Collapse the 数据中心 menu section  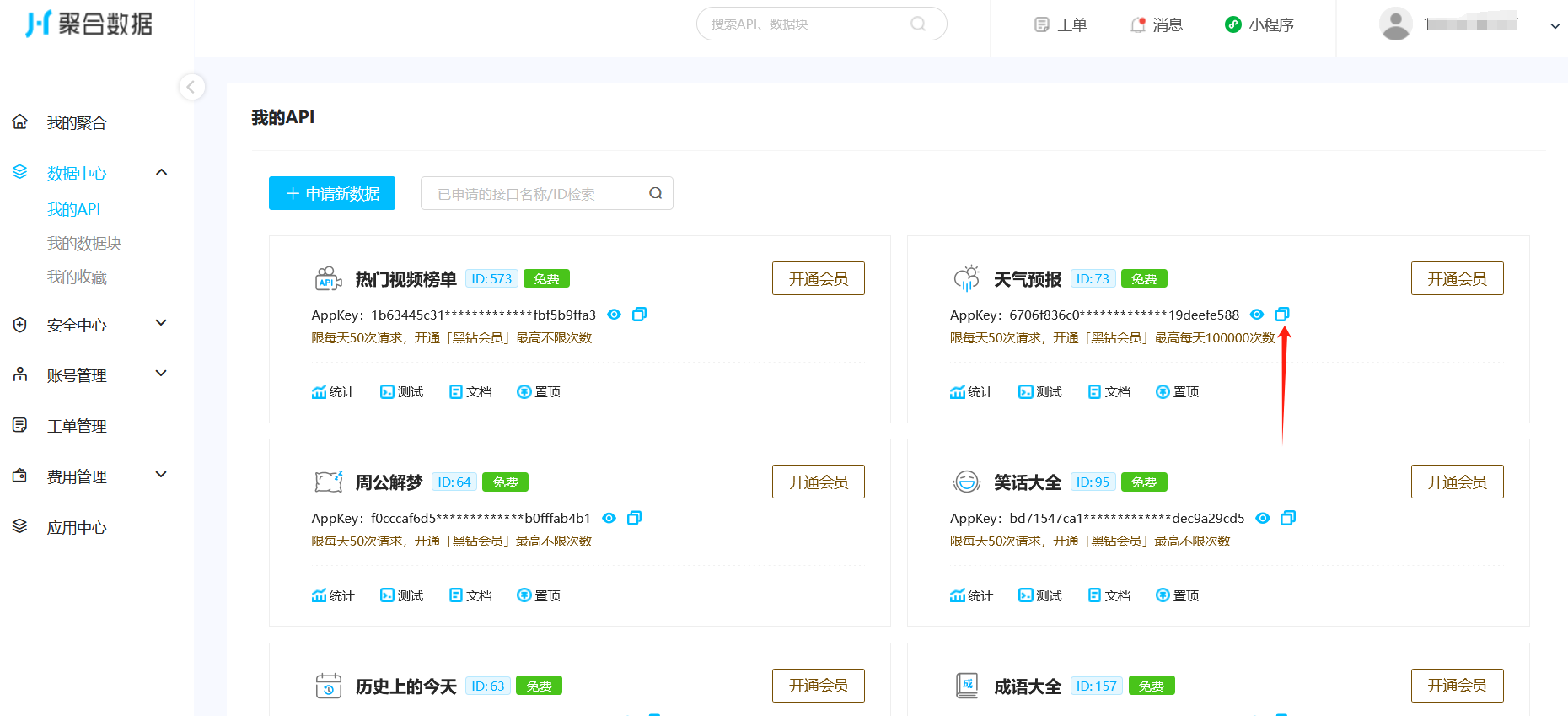[162, 172]
